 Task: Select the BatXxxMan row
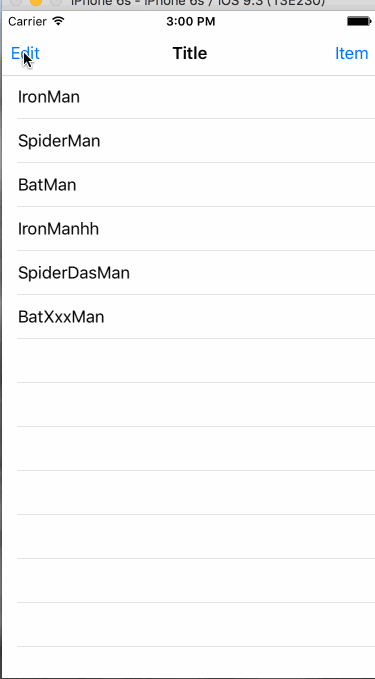188,317
